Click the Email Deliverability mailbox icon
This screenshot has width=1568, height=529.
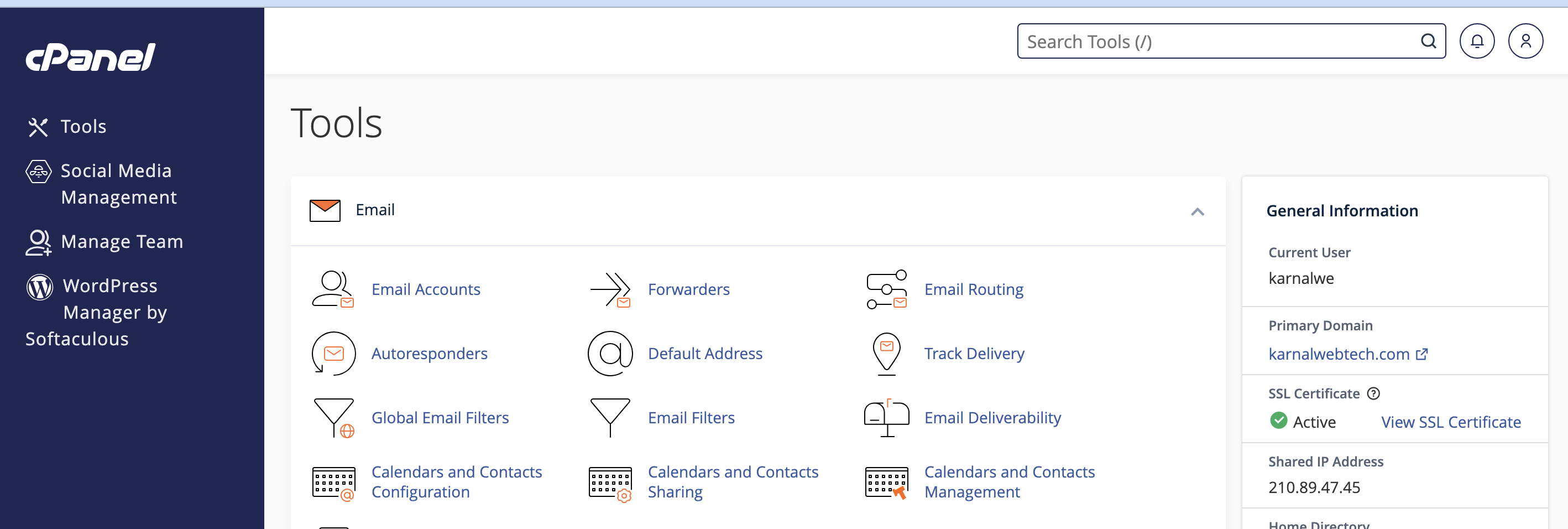[x=886, y=418]
